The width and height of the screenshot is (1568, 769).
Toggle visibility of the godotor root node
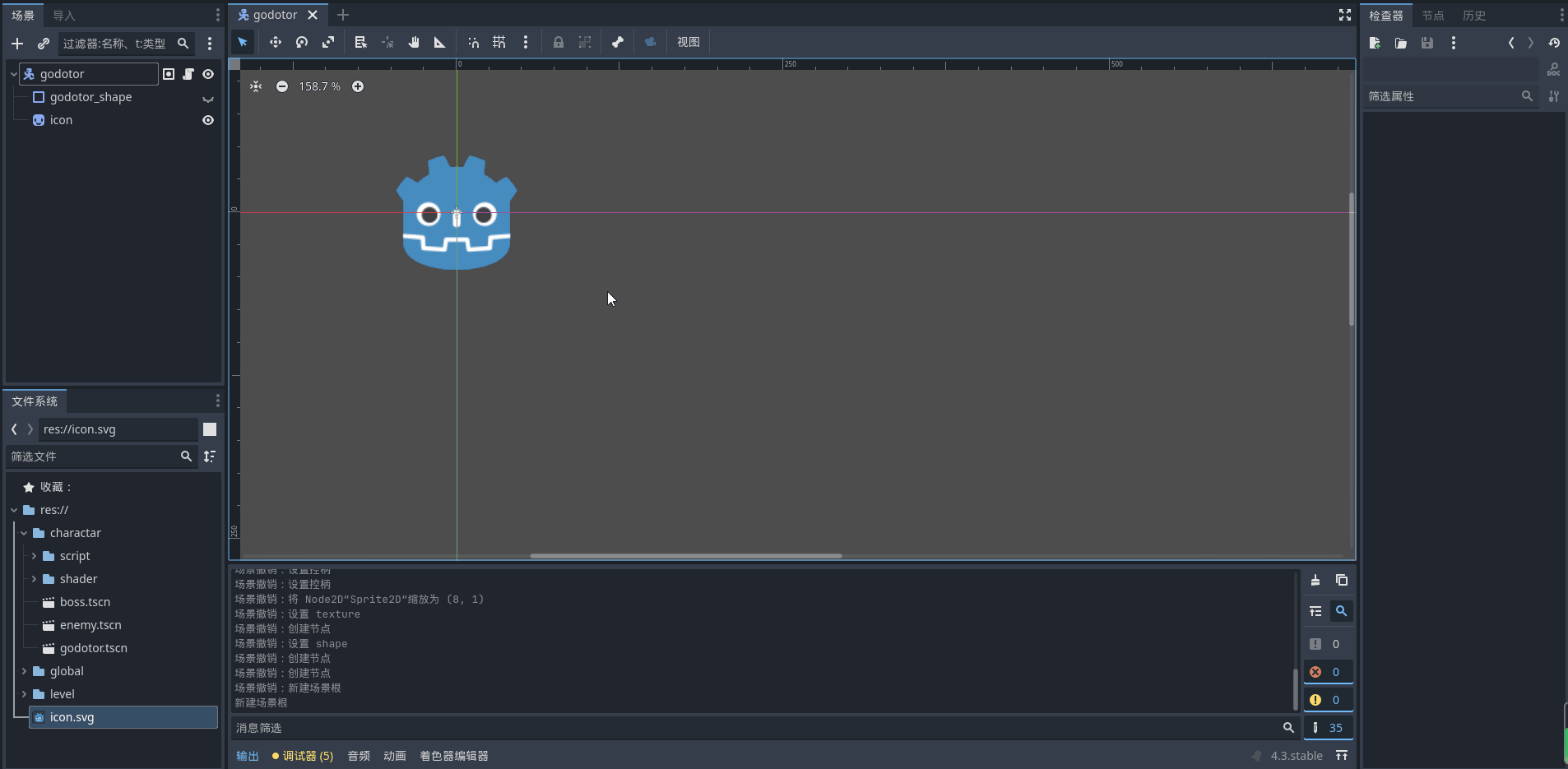(208, 74)
